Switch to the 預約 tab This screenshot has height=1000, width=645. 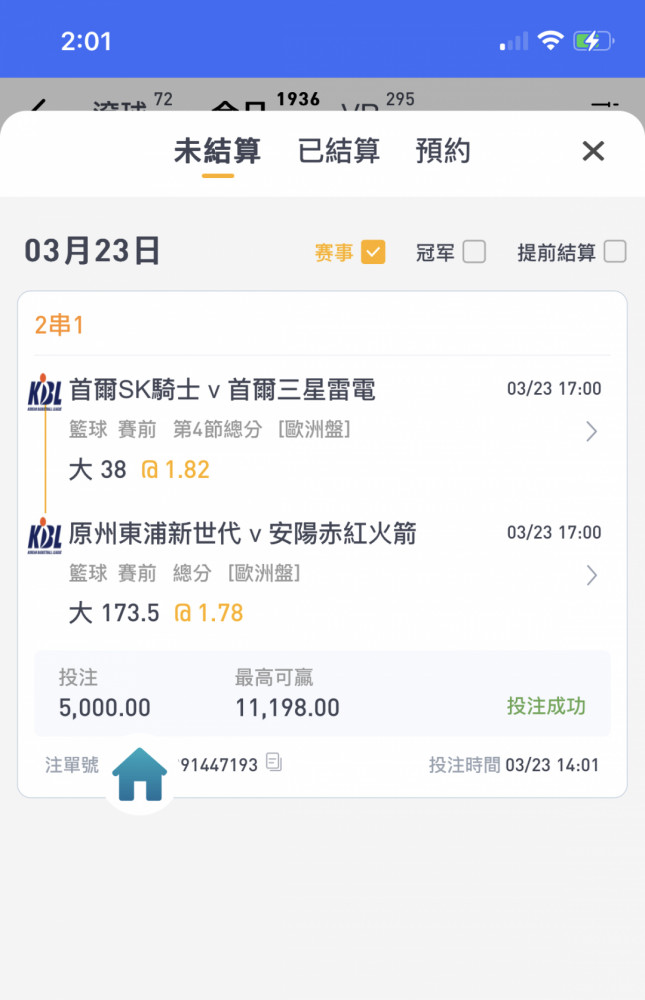[x=443, y=152]
